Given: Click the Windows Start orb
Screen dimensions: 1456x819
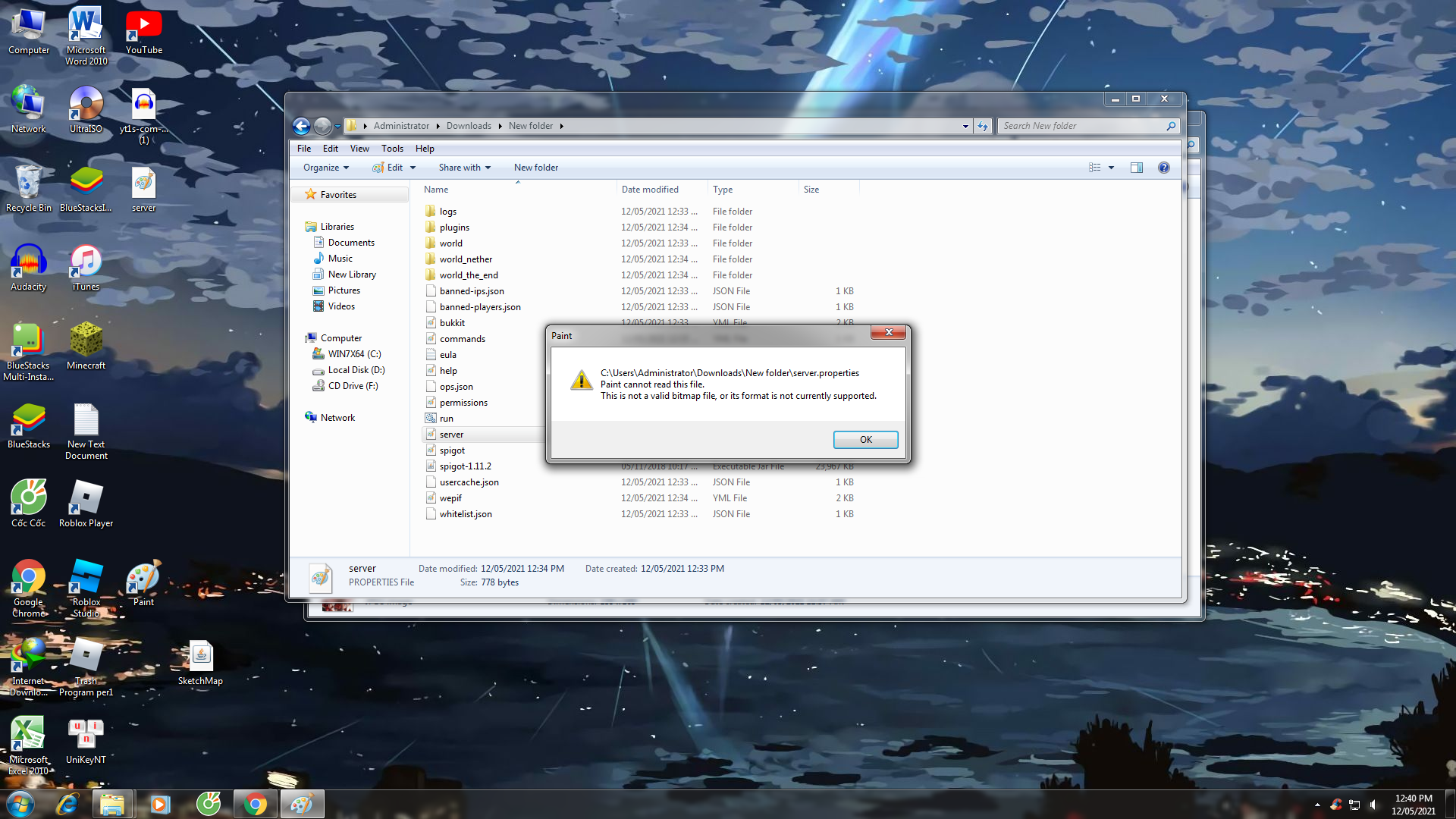Looking at the screenshot, I should pos(20,804).
